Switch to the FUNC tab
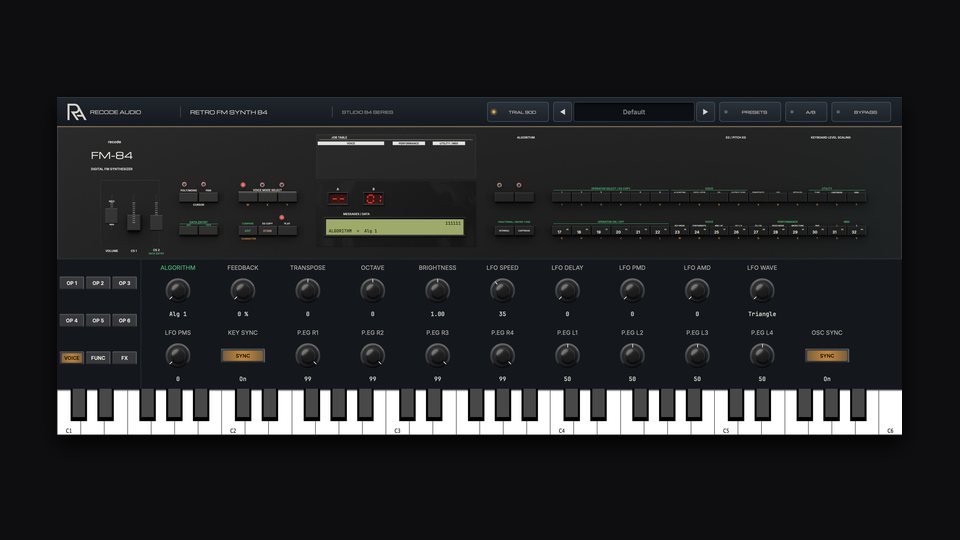Viewport: 960px width, 540px height. (x=98, y=358)
